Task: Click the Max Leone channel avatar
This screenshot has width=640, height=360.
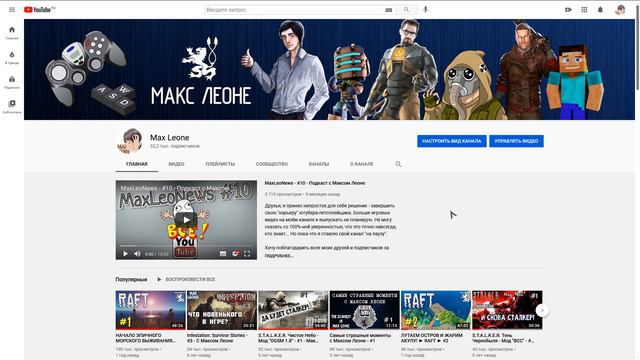Action: pos(129,141)
